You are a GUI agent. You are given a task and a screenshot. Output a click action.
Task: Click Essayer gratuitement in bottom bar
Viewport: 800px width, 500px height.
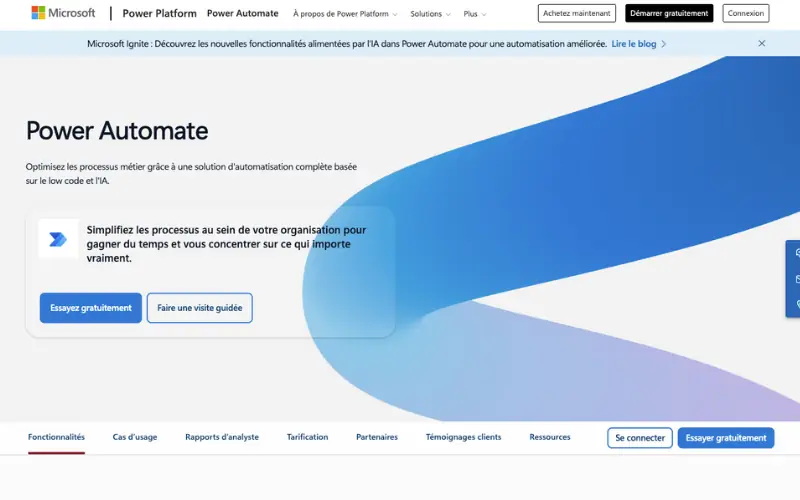click(726, 438)
